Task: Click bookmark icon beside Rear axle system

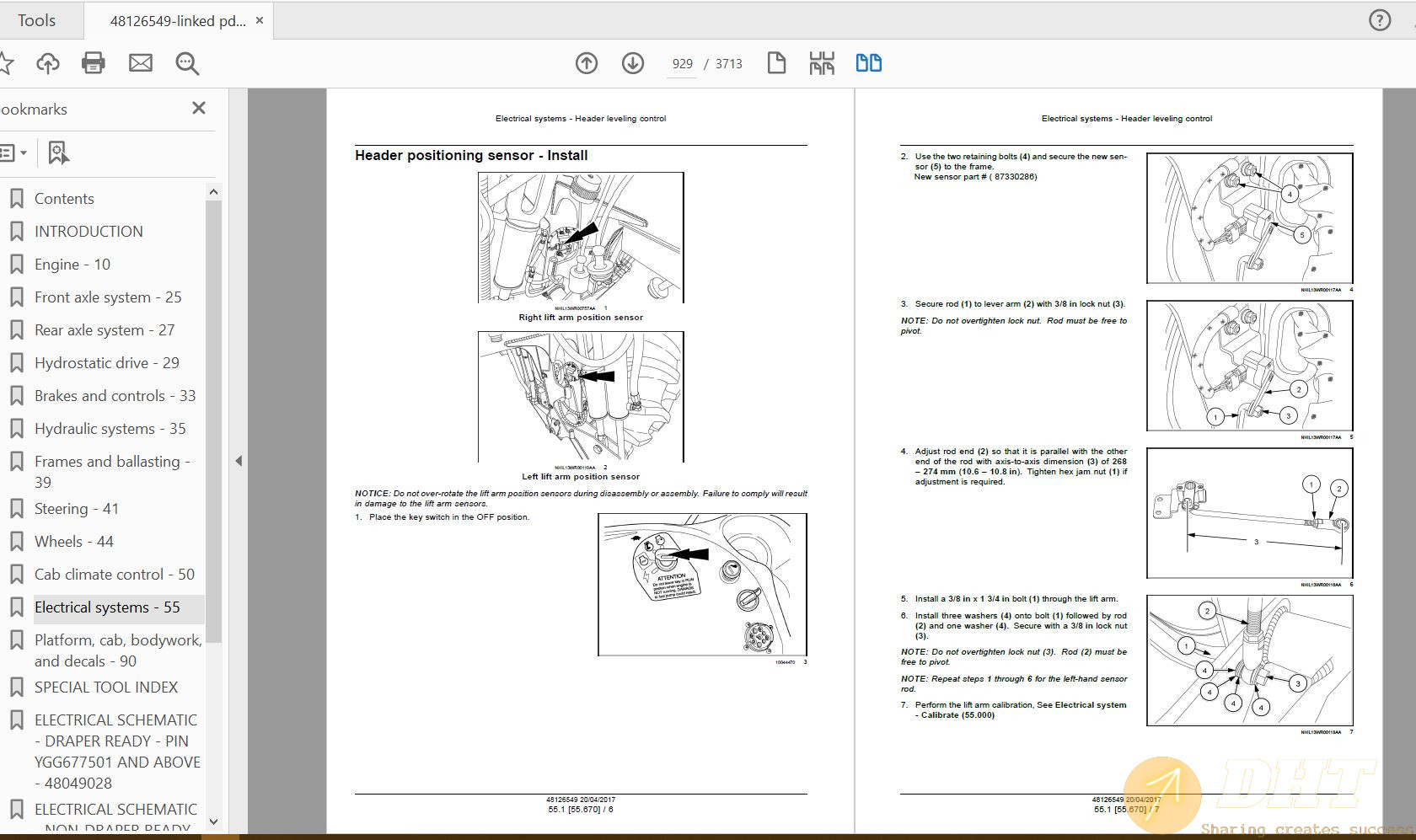Action: (16, 330)
